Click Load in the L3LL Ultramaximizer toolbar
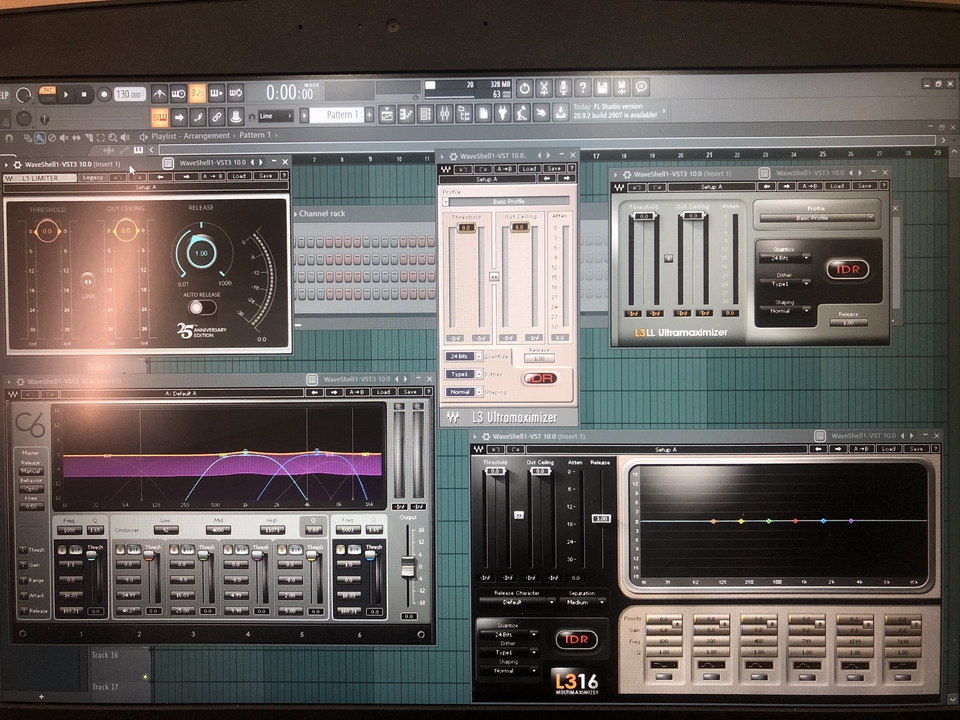This screenshot has height=720, width=960. click(837, 186)
